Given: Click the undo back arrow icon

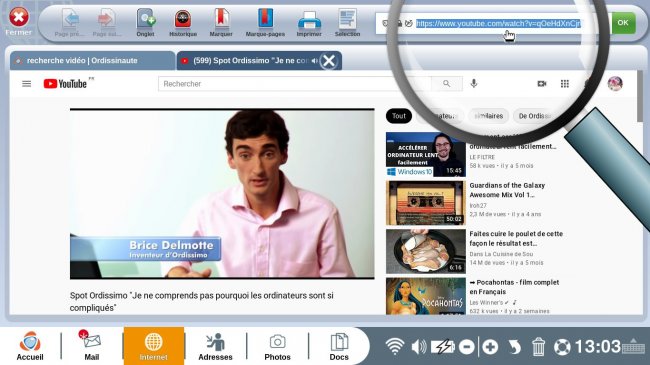Looking at the screenshot, I should tap(514, 347).
